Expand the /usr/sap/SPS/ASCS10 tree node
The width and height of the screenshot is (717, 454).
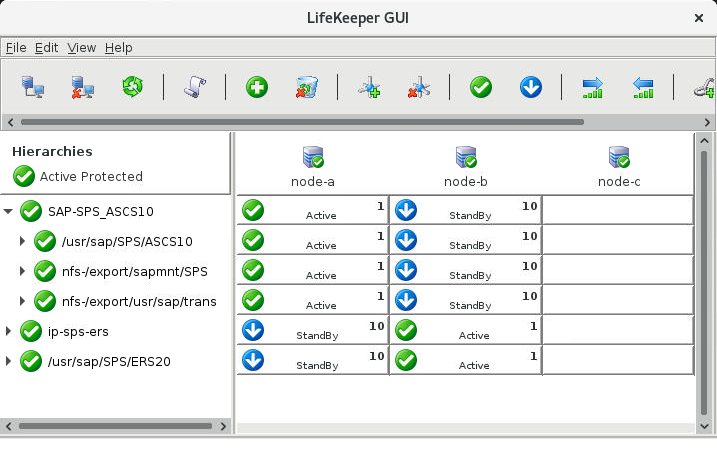click(22, 241)
